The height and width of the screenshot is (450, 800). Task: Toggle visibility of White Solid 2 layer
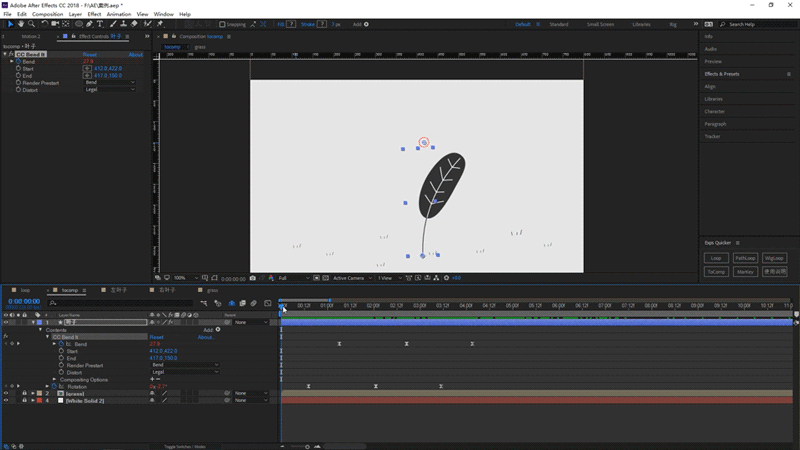tap(6, 401)
